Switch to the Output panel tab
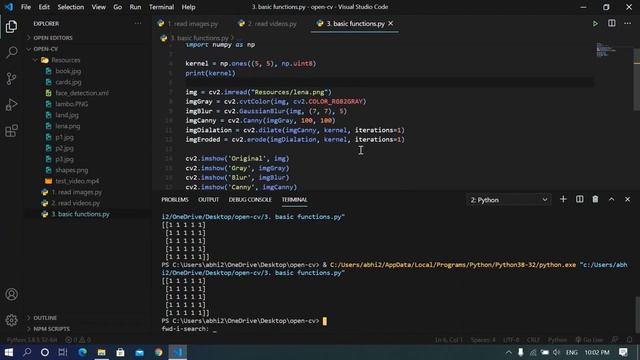Screen dimensions: 640x360 click(x=209, y=200)
